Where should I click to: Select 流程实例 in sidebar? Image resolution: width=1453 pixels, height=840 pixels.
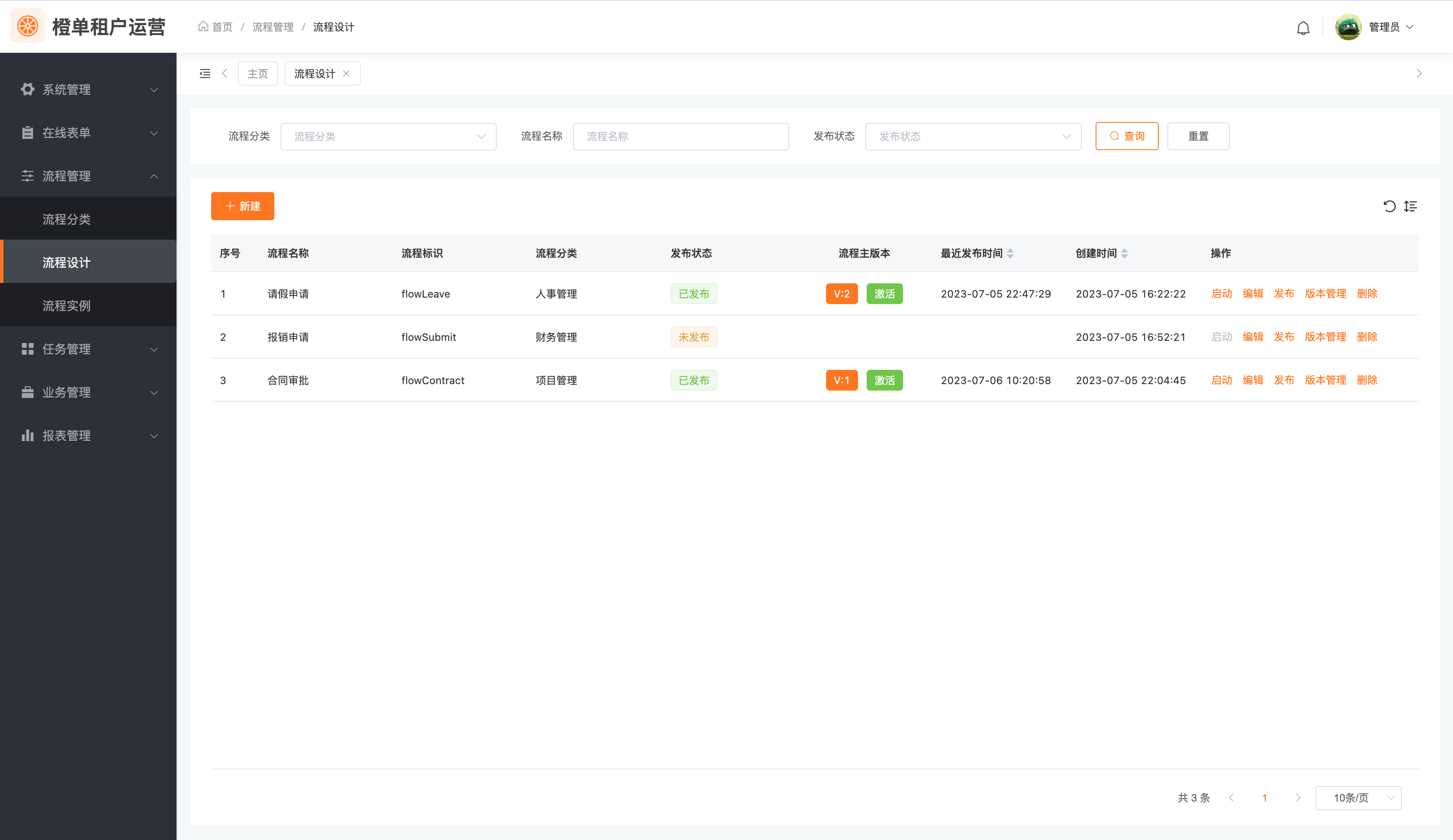[x=66, y=305]
